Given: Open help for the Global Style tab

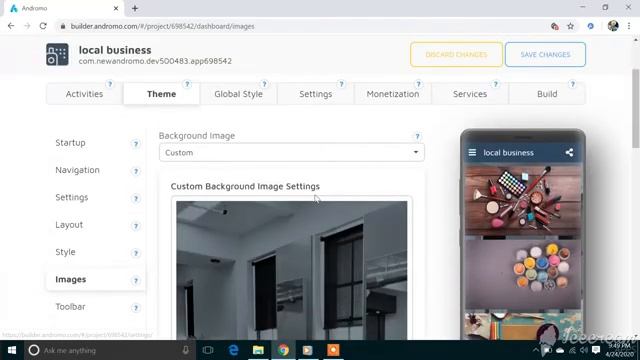Looking at the screenshot, I should pyautogui.click(x=264, y=84).
